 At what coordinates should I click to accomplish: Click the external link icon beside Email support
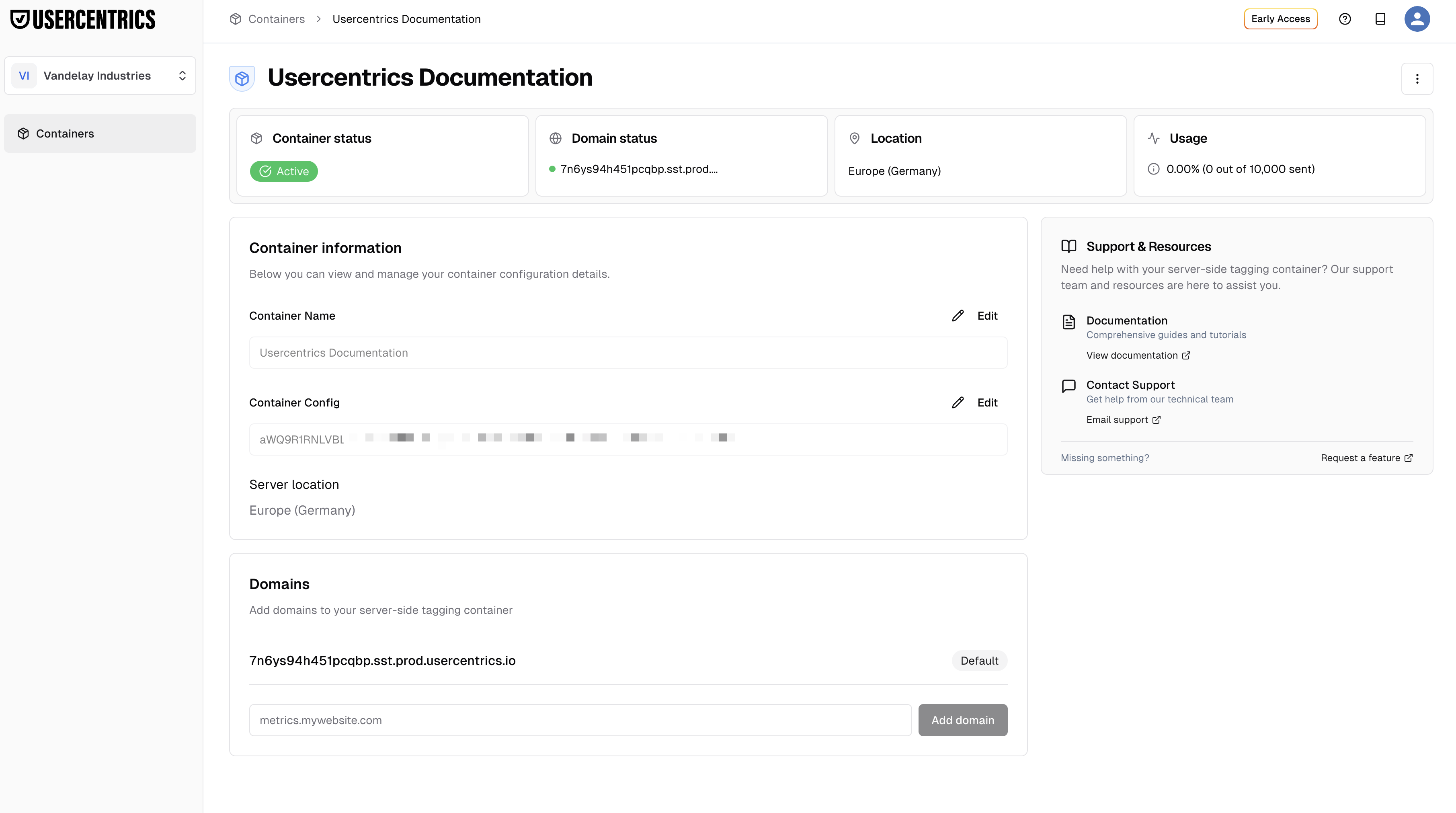pos(1156,419)
